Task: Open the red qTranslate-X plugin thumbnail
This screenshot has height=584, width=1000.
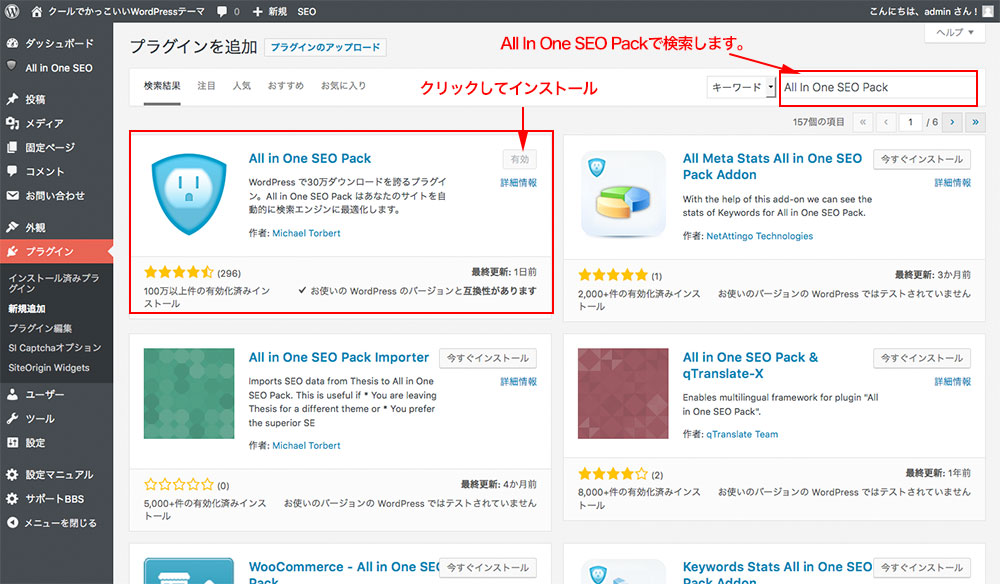Action: click(623, 393)
